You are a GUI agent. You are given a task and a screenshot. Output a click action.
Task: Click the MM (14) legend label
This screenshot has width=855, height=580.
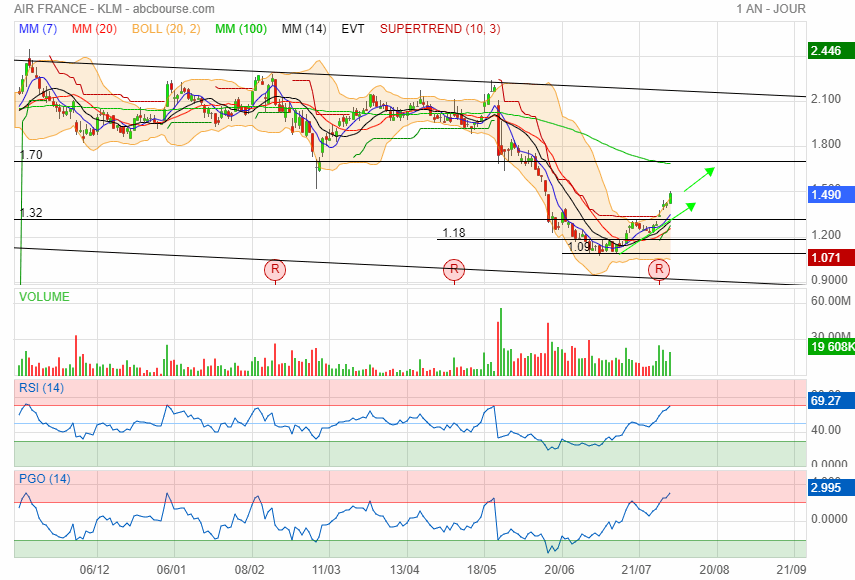tap(304, 29)
